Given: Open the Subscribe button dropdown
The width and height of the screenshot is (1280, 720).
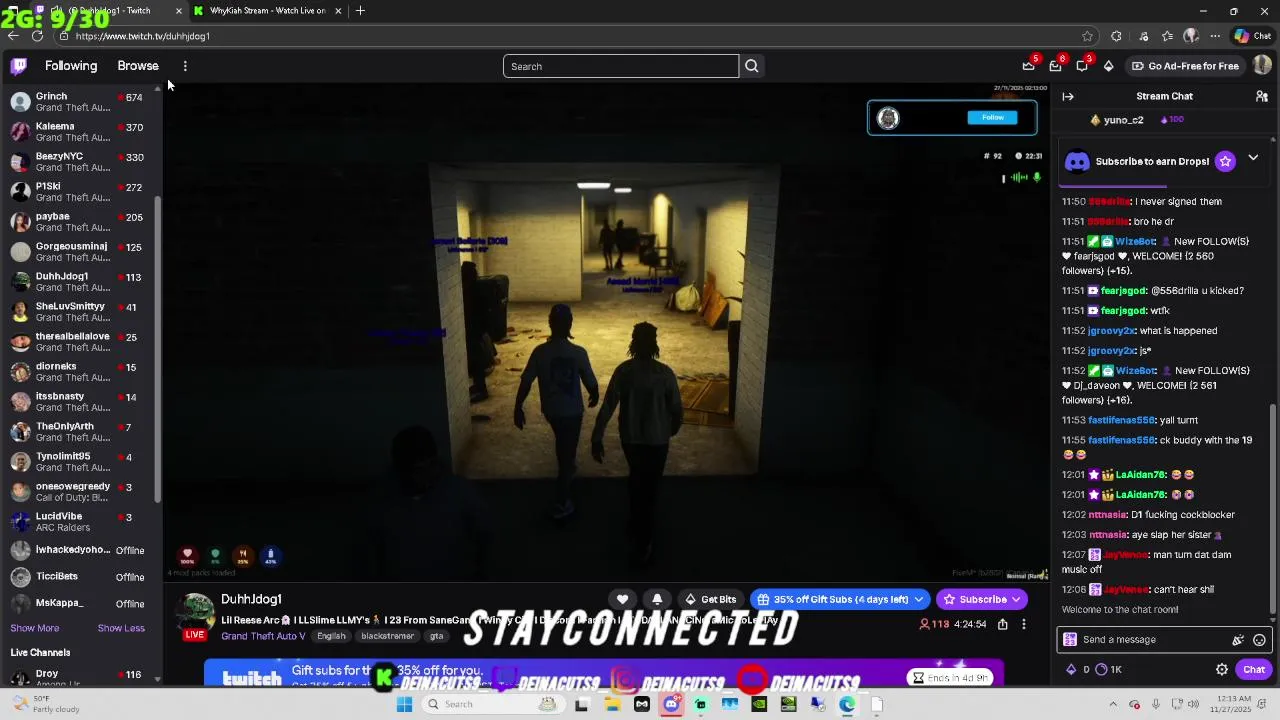Looking at the screenshot, I should (1016, 599).
